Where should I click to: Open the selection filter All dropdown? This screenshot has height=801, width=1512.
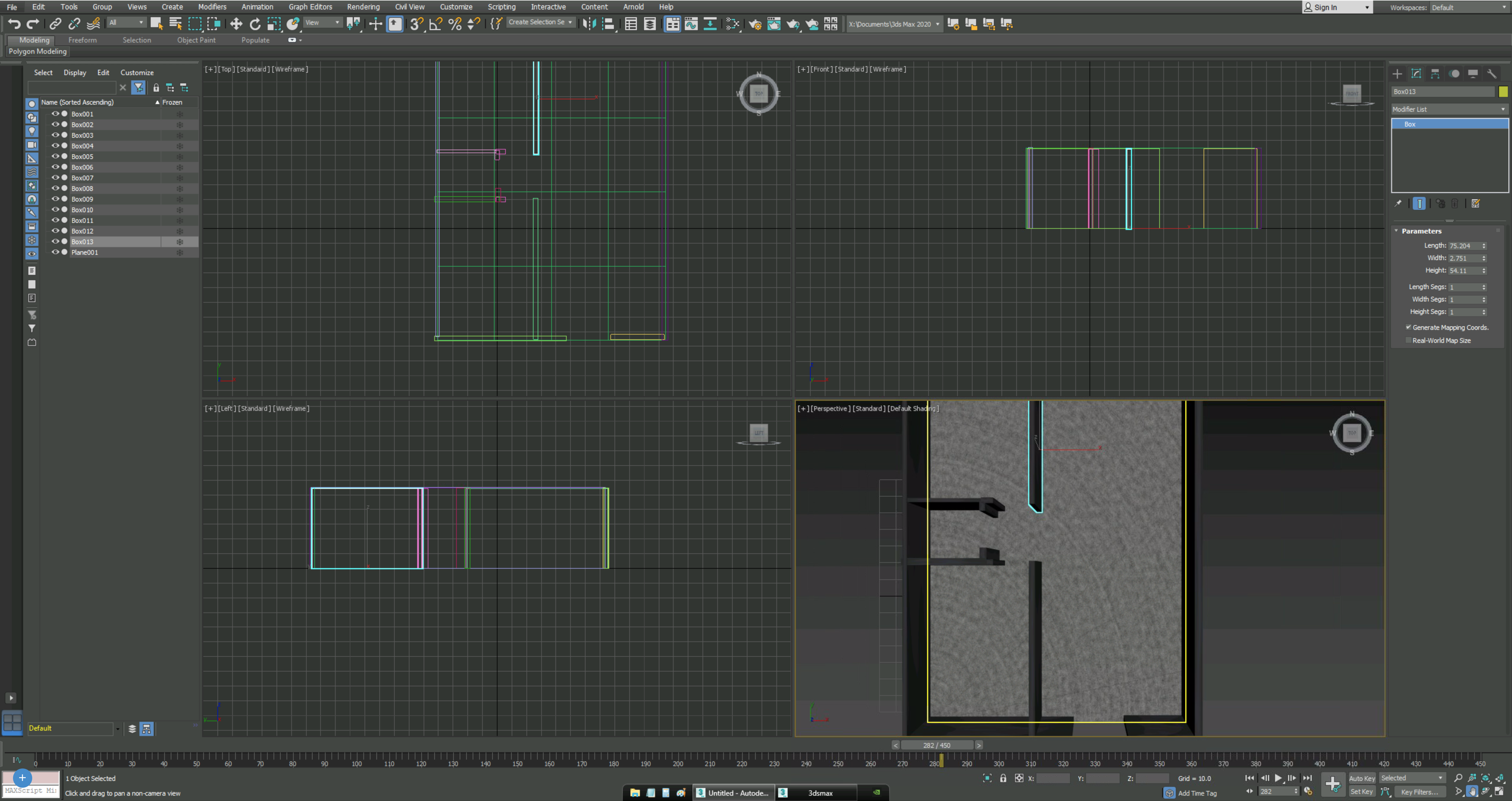coord(126,22)
